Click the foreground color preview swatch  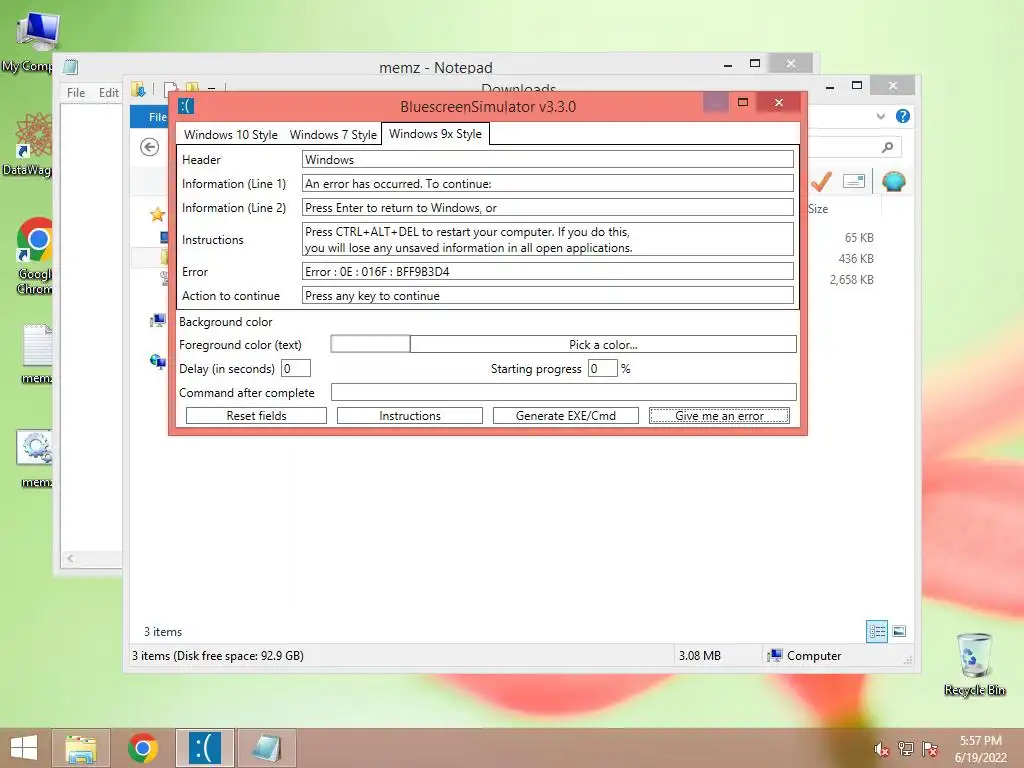(370, 344)
